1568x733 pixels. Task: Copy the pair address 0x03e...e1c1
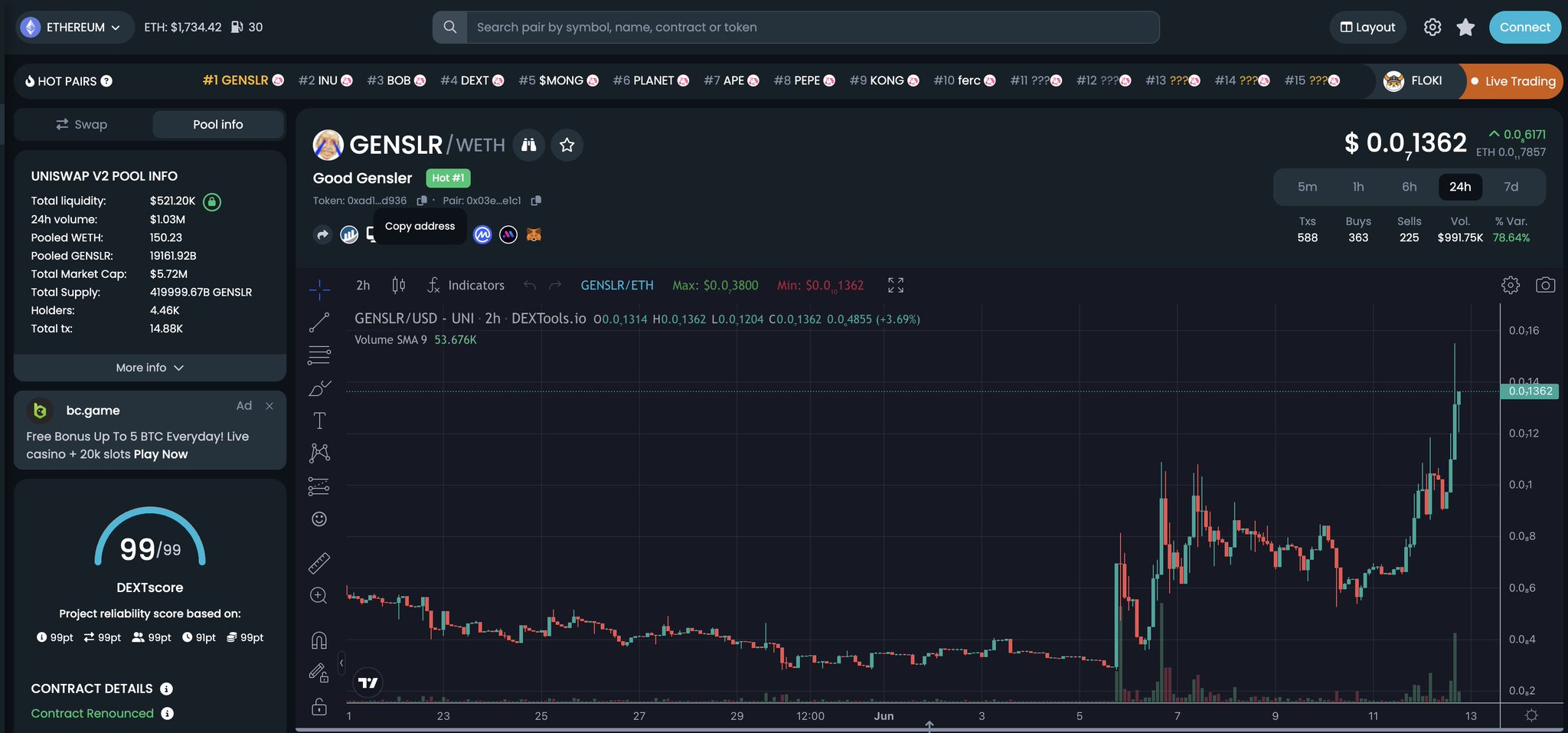[x=536, y=201]
